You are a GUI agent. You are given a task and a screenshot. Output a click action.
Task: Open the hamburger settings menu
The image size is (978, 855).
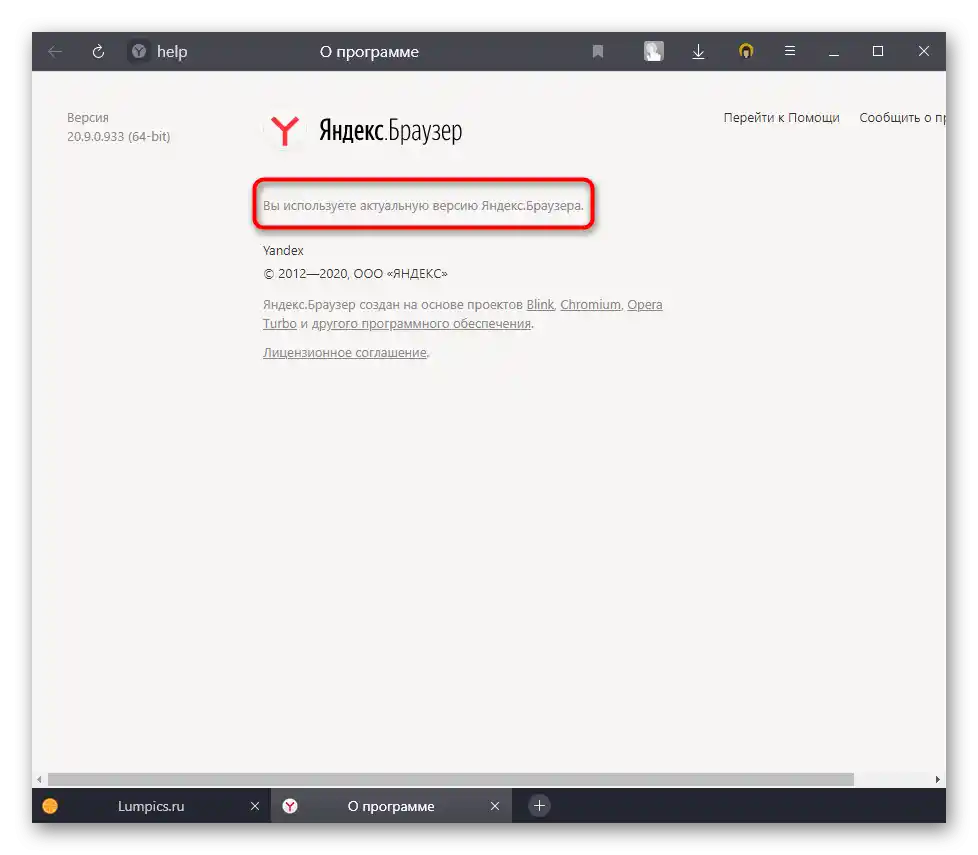(790, 51)
